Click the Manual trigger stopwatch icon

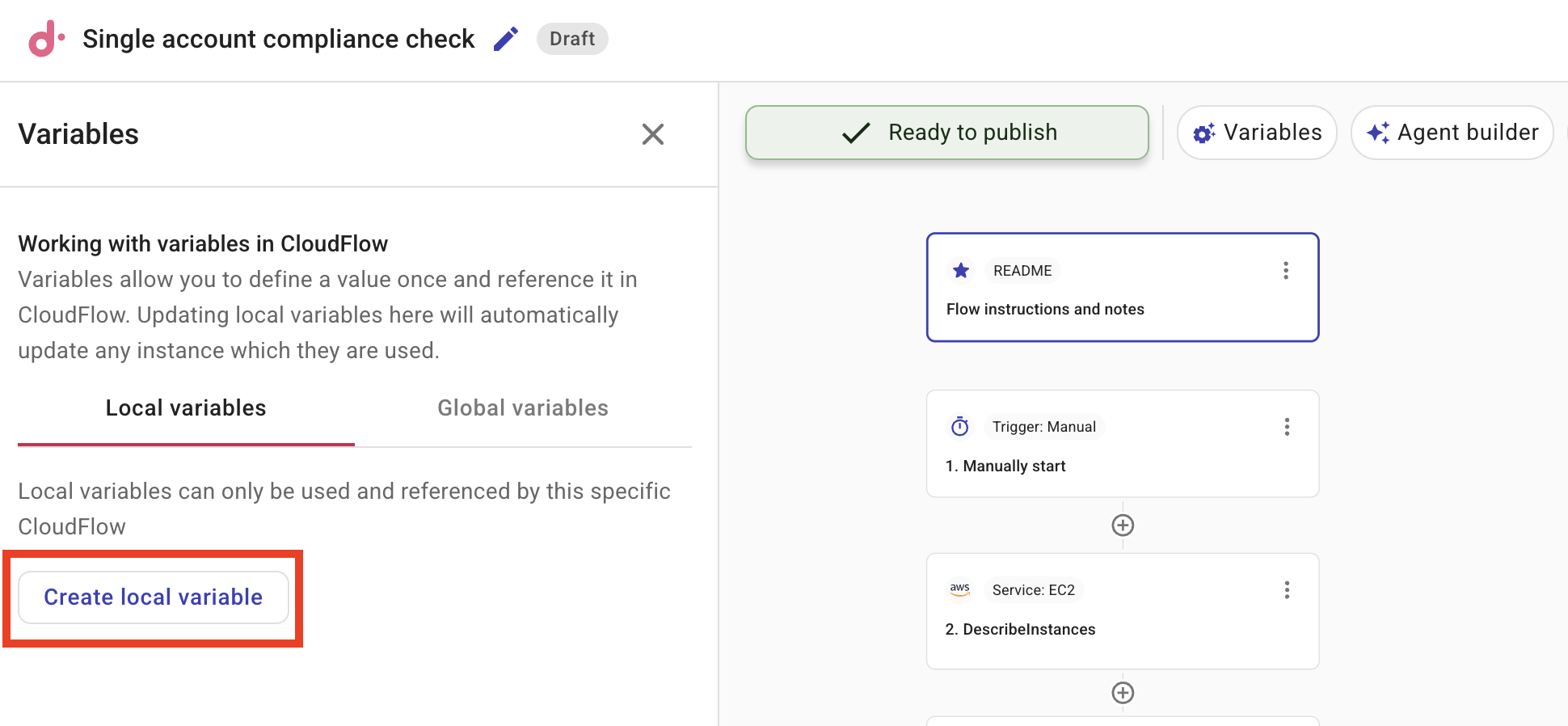[959, 427]
